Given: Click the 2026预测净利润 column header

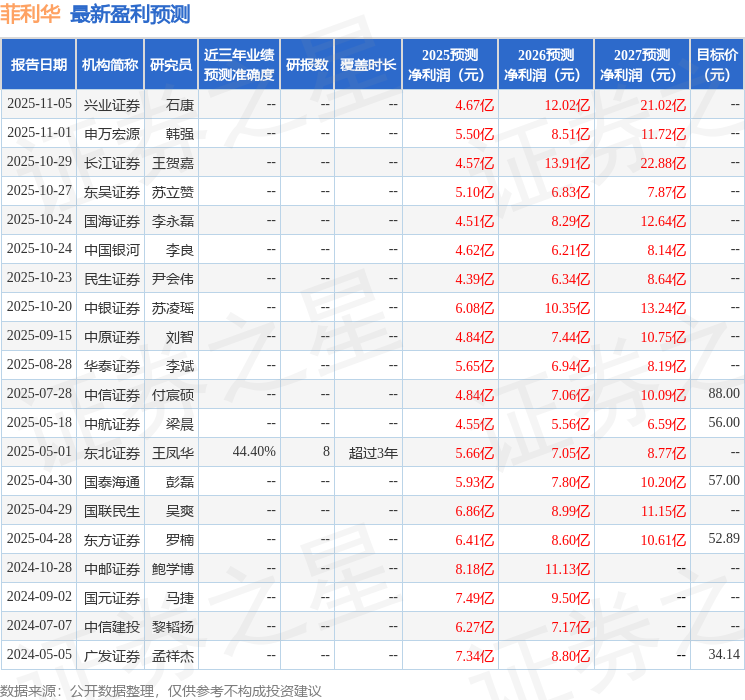Looking at the screenshot, I should pyautogui.click(x=546, y=65).
